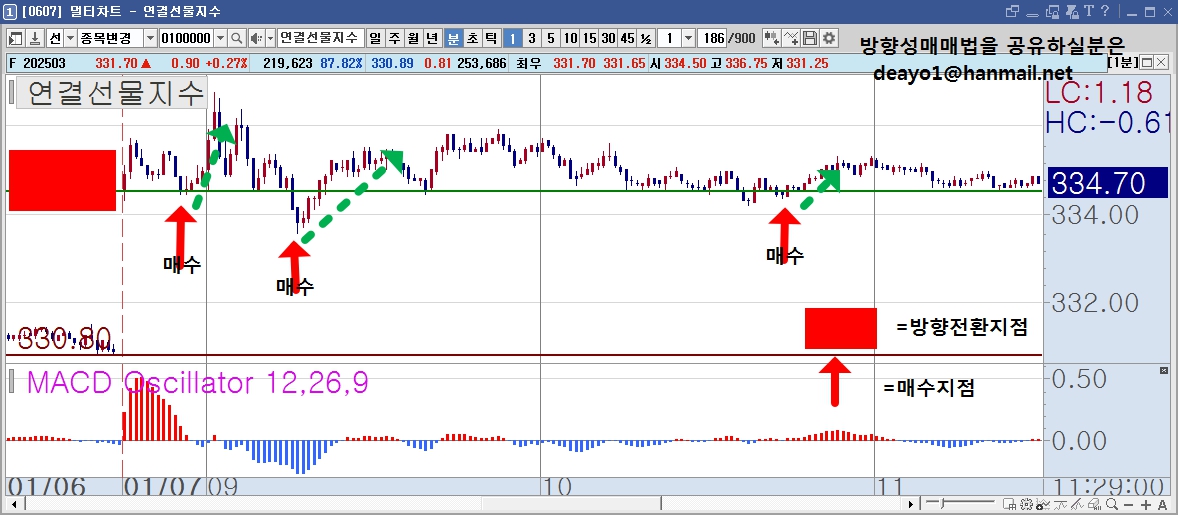Select the 분 minute period
The width and height of the screenshot is (1178, 515).
tap(453, 38)
